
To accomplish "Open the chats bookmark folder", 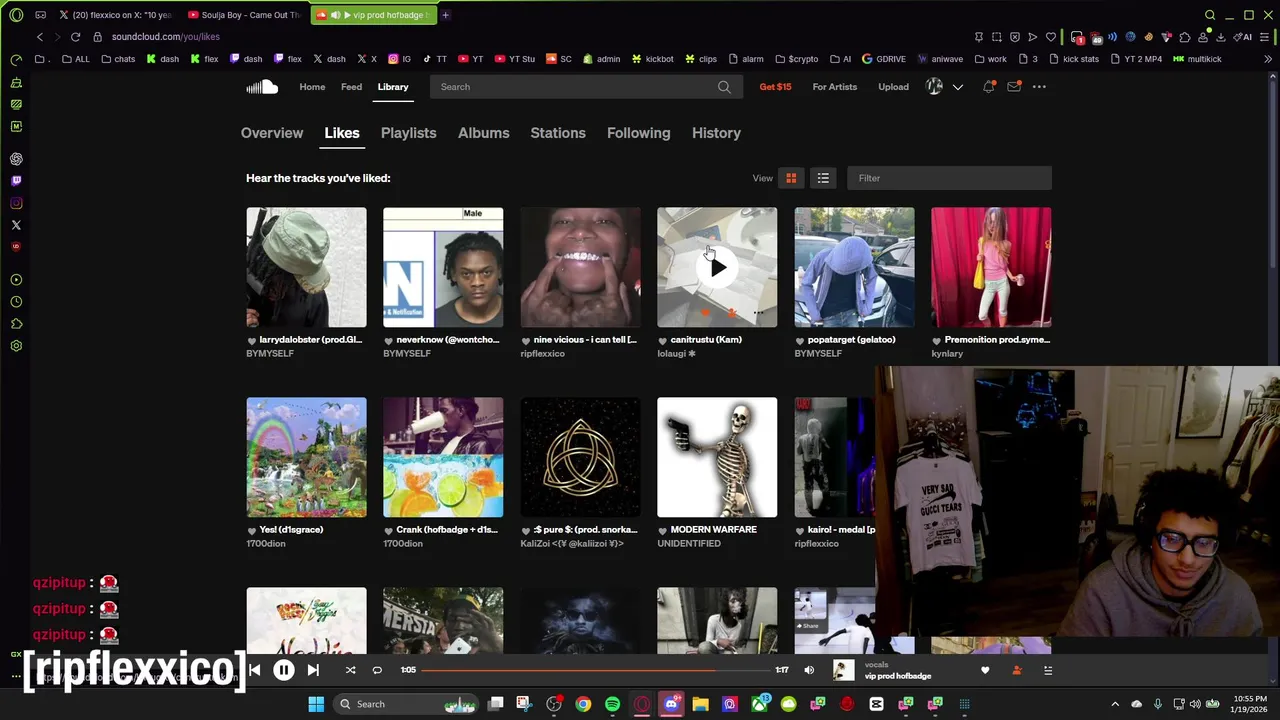I will pyautogui.click(x=117, y=59).
